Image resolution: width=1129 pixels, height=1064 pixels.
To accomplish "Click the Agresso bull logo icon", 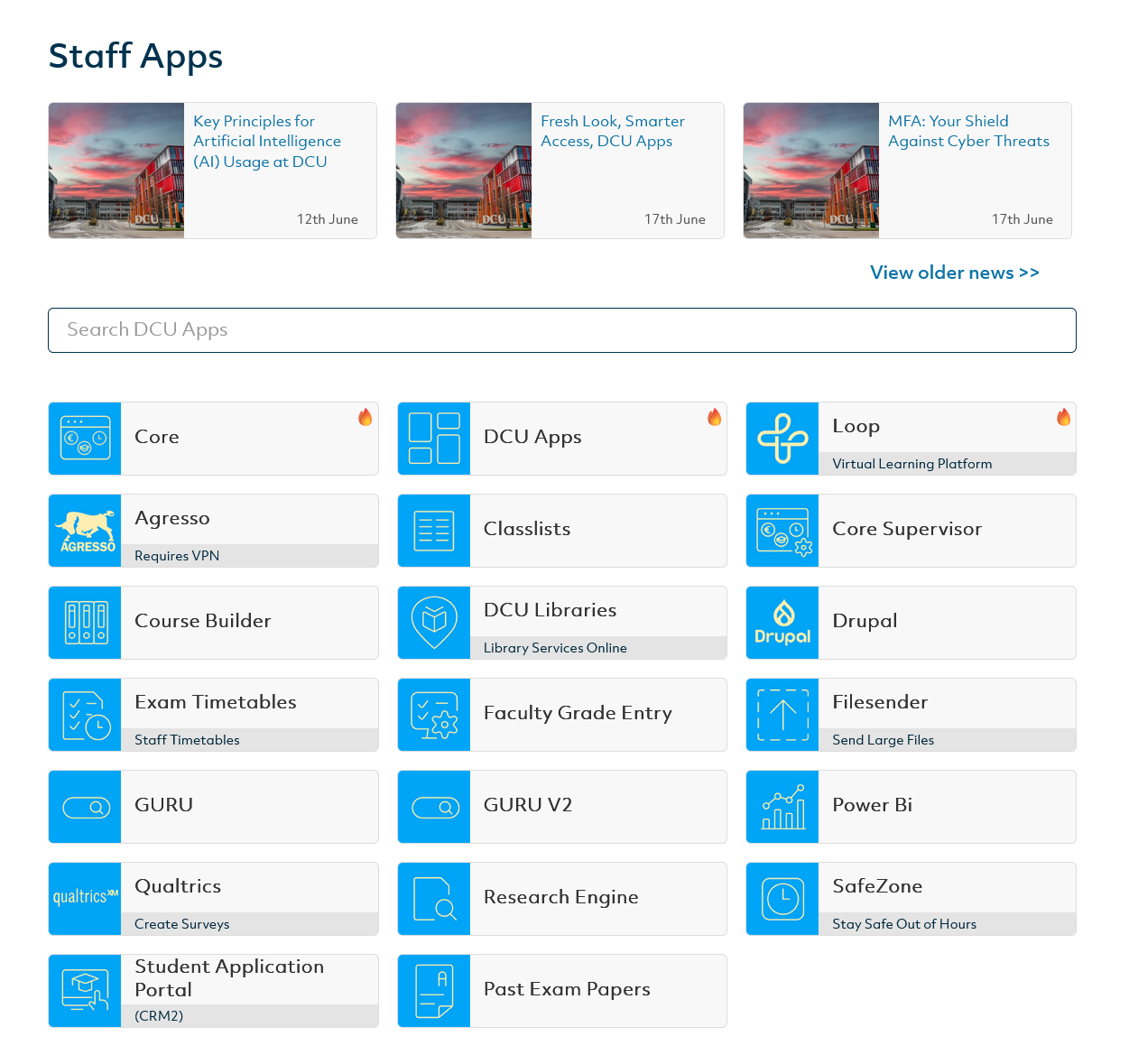I will coord(85,531).
